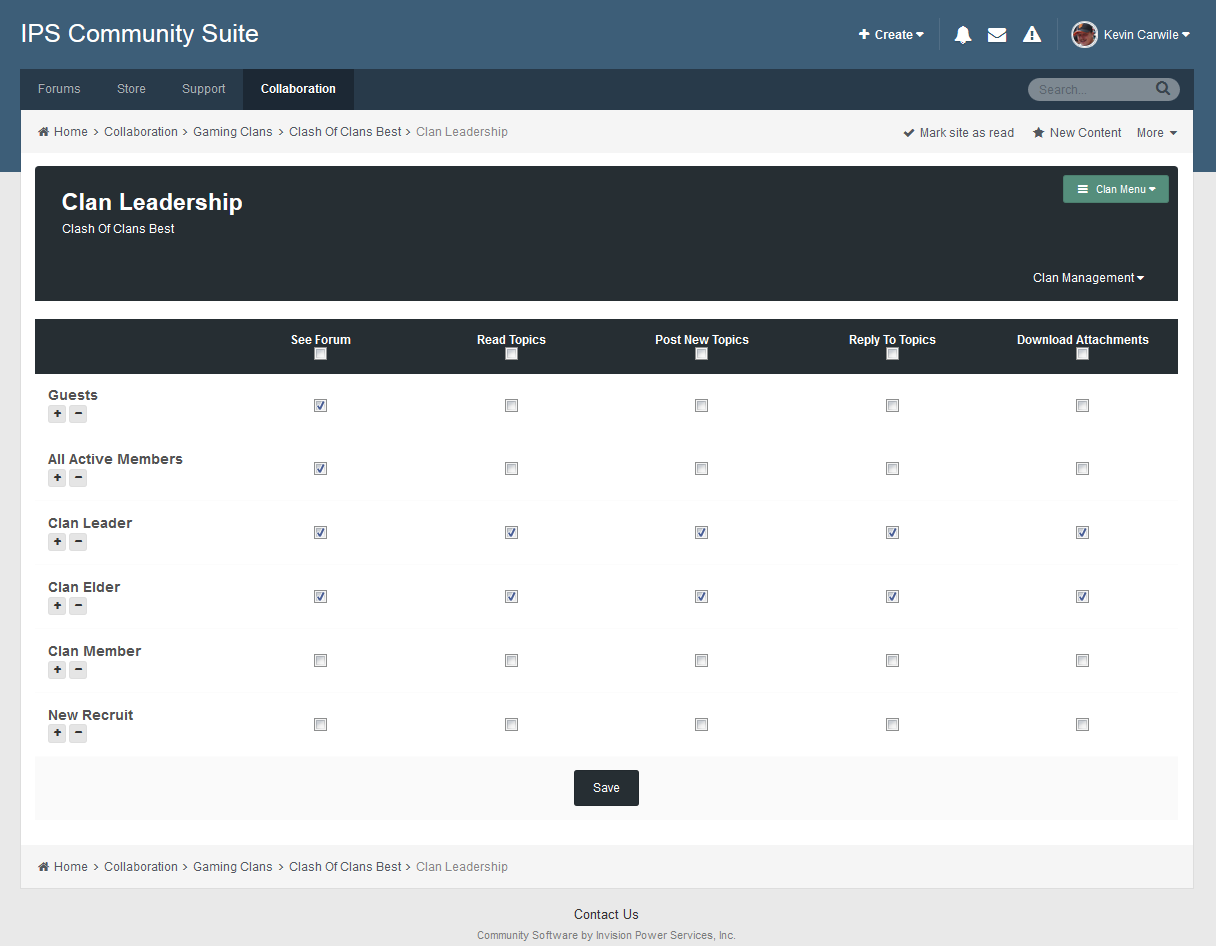Open the Create dropdown menu

891,35
